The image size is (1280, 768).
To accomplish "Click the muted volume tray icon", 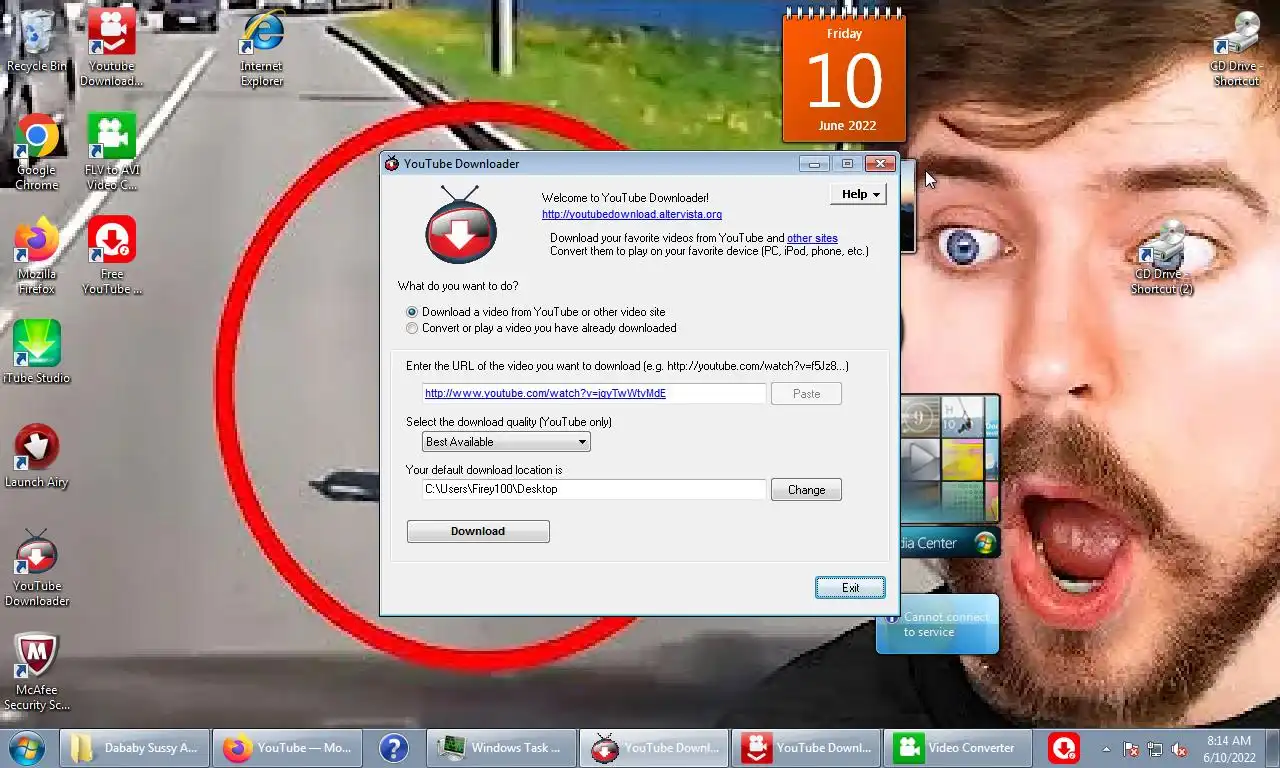I will pos(1179,749).
